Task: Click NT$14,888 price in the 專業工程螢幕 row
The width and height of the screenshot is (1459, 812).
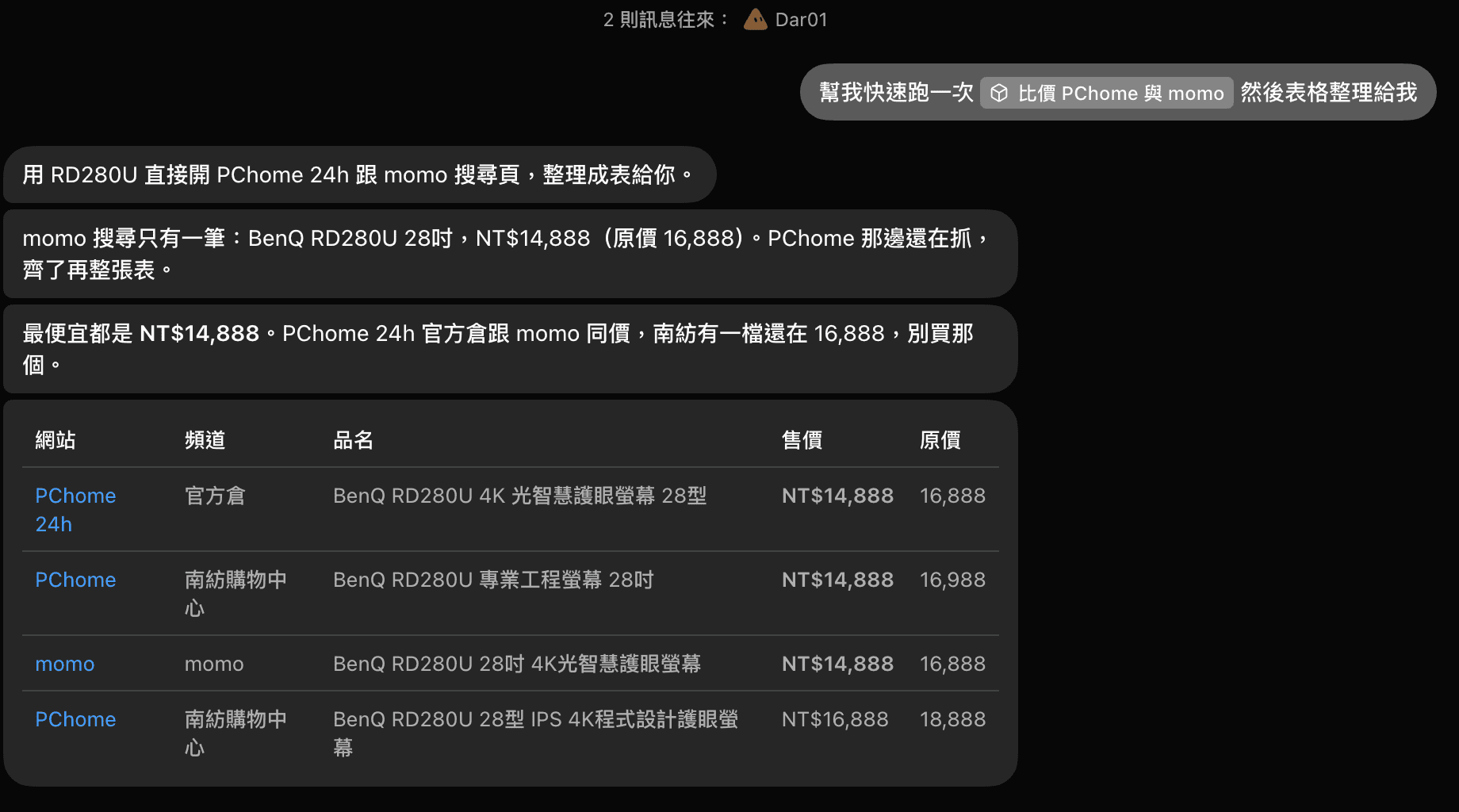Action: [837, 580]
